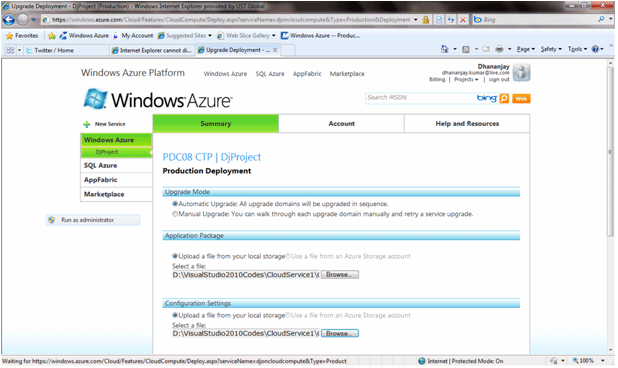Click the Feeds icon in command bar
This screenshot has height=368, width=618.
(465, 49)
